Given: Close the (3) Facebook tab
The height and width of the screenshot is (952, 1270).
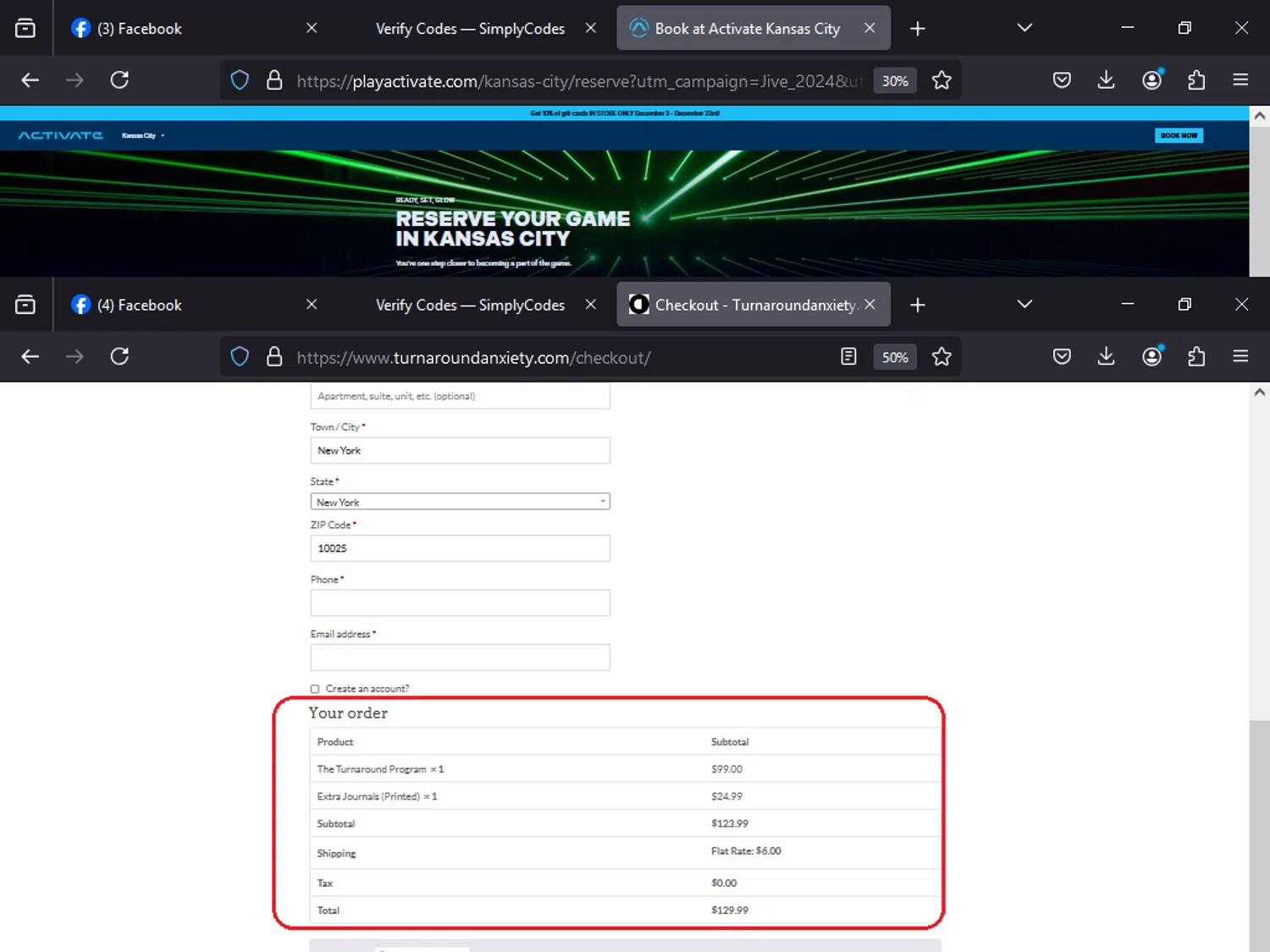Looking at the screenshot, I should [x=312, y=28].
